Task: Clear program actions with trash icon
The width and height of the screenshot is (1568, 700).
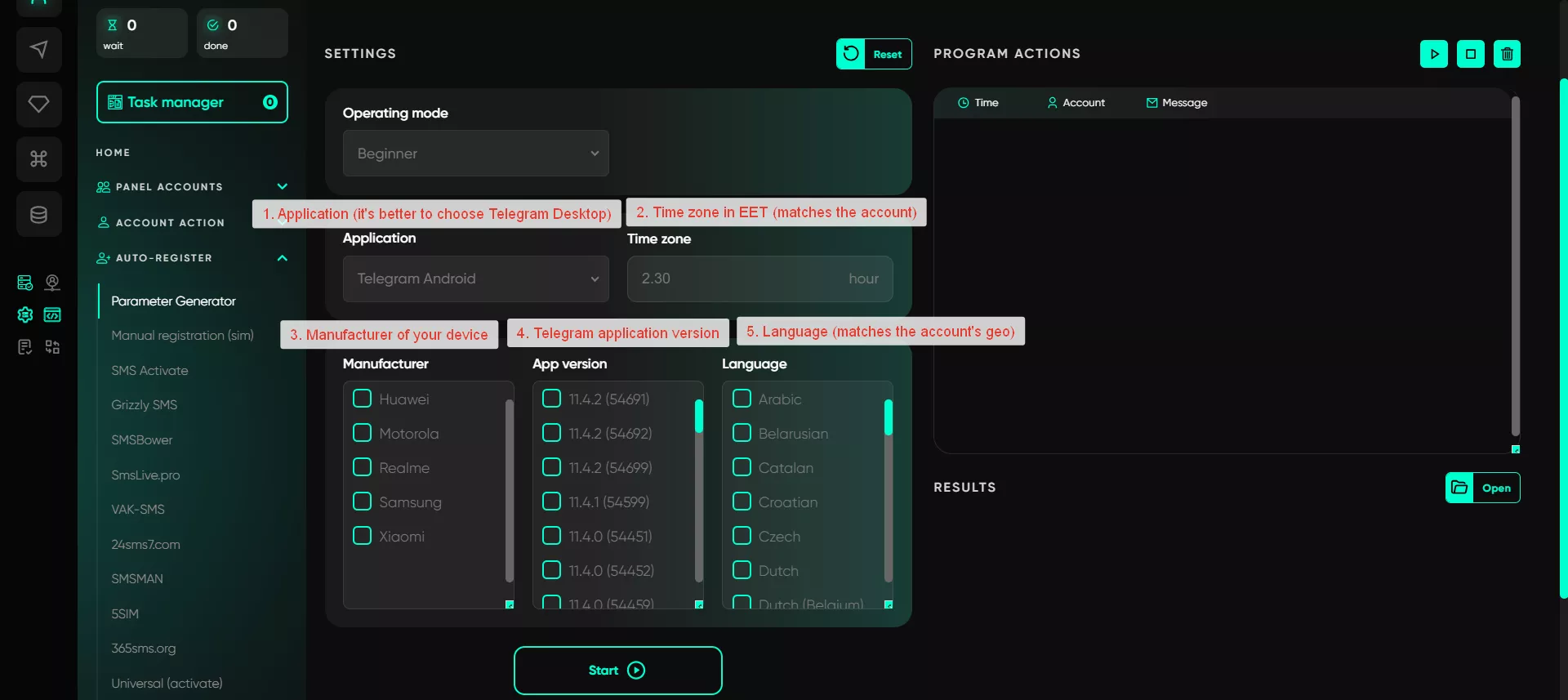Action: (1507, 54)
